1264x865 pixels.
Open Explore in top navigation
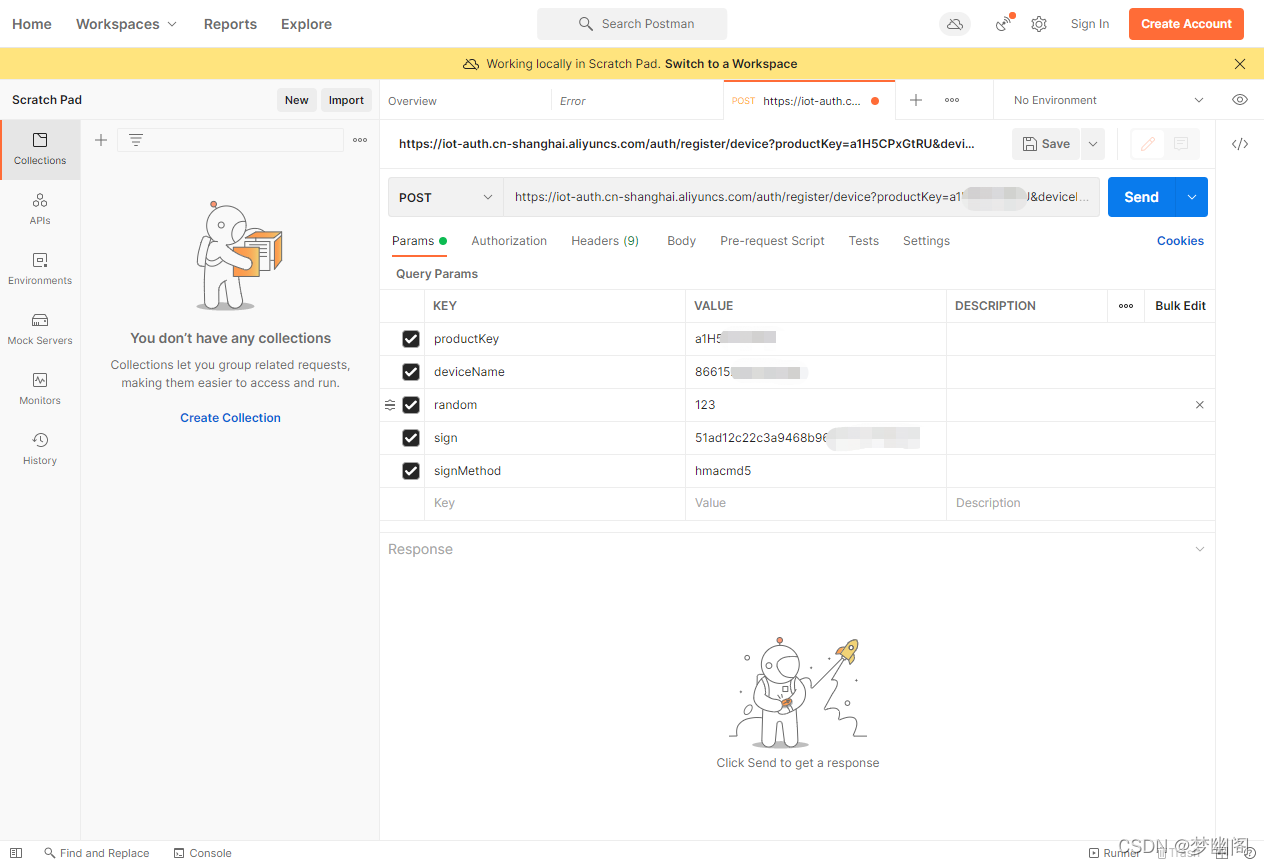click(306, 24)
